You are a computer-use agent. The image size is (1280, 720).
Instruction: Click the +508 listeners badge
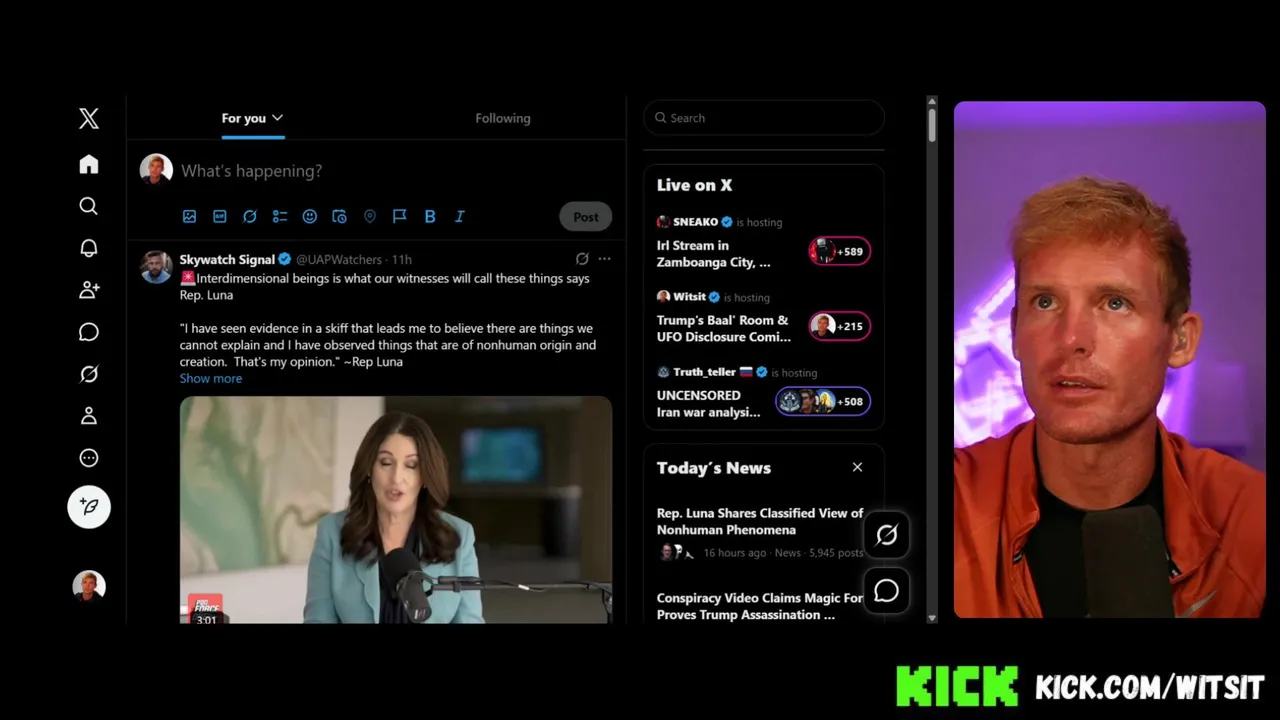click(823, 402)
